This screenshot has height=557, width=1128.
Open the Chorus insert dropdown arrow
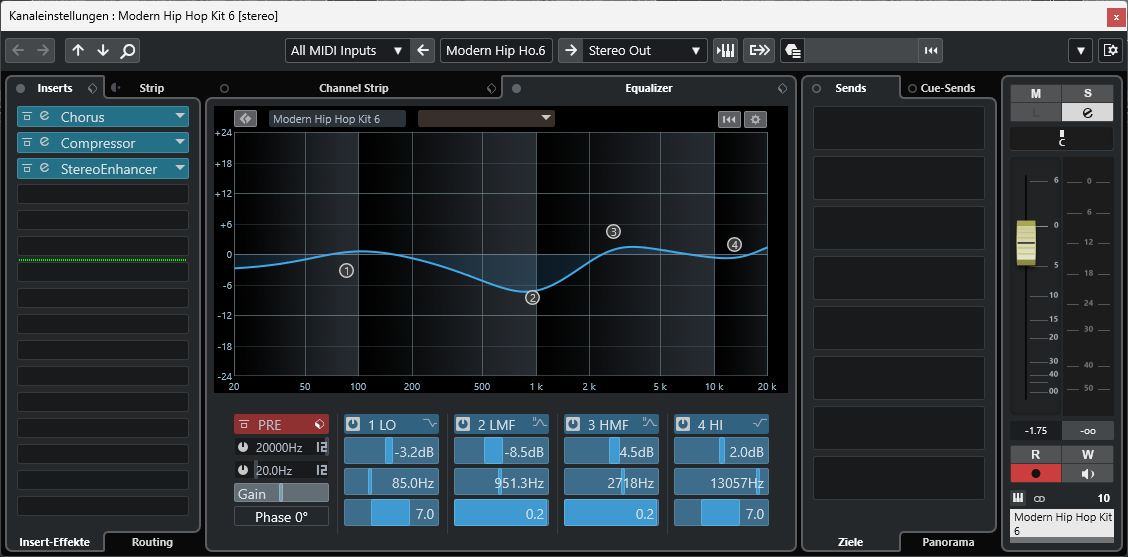180,117
